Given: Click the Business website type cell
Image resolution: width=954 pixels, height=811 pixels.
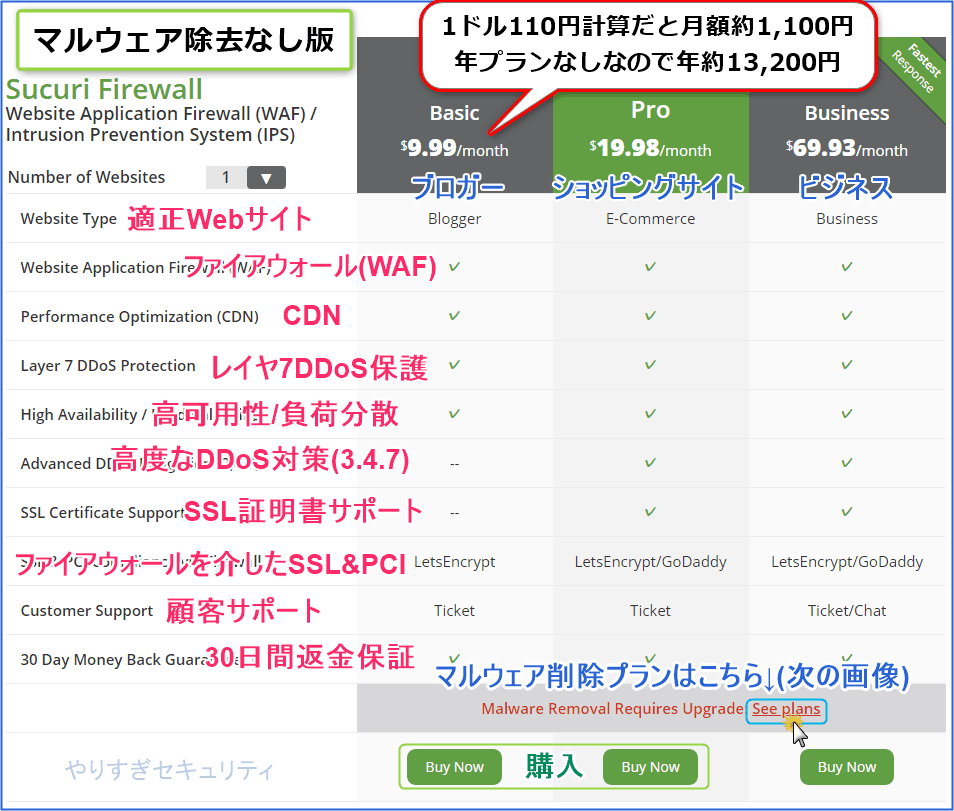Looking at the screenshot, I should pos(847,219).
